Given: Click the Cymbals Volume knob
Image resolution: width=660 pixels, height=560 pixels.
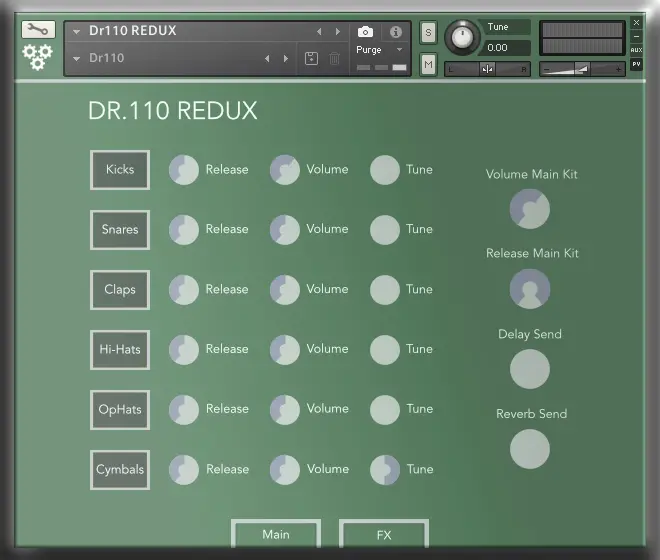Looking at the screenshot, I should [x=285, y=469].
